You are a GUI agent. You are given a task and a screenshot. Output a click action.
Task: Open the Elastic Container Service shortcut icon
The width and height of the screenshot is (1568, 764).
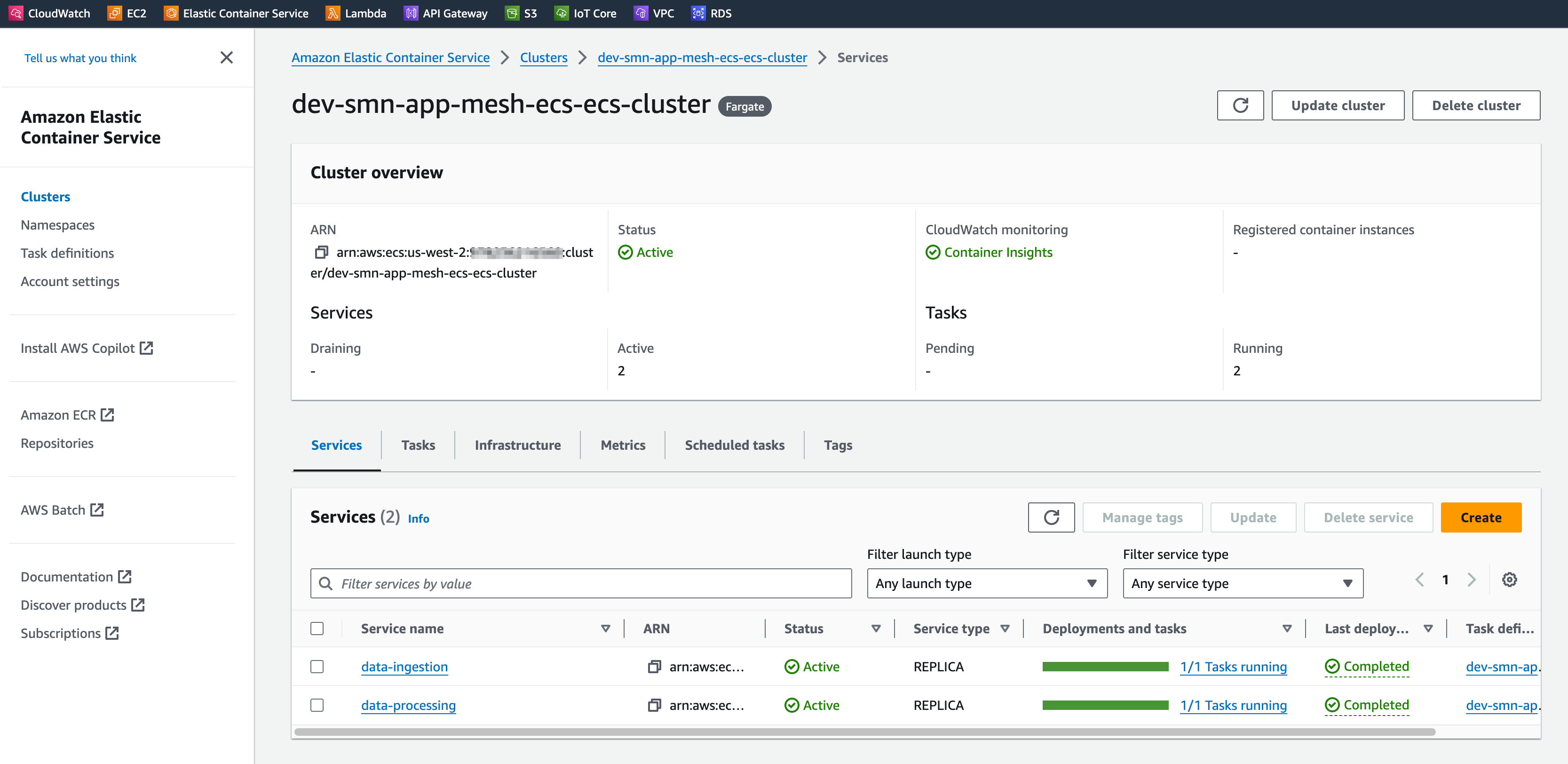point(171,13)
